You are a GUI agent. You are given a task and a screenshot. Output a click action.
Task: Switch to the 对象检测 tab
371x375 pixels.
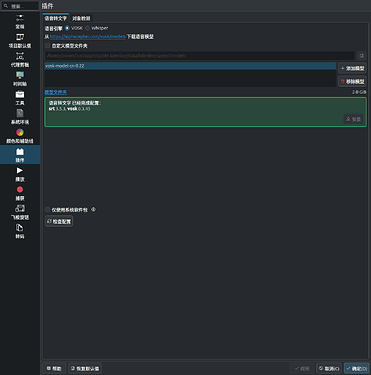[x=81, y=18]
